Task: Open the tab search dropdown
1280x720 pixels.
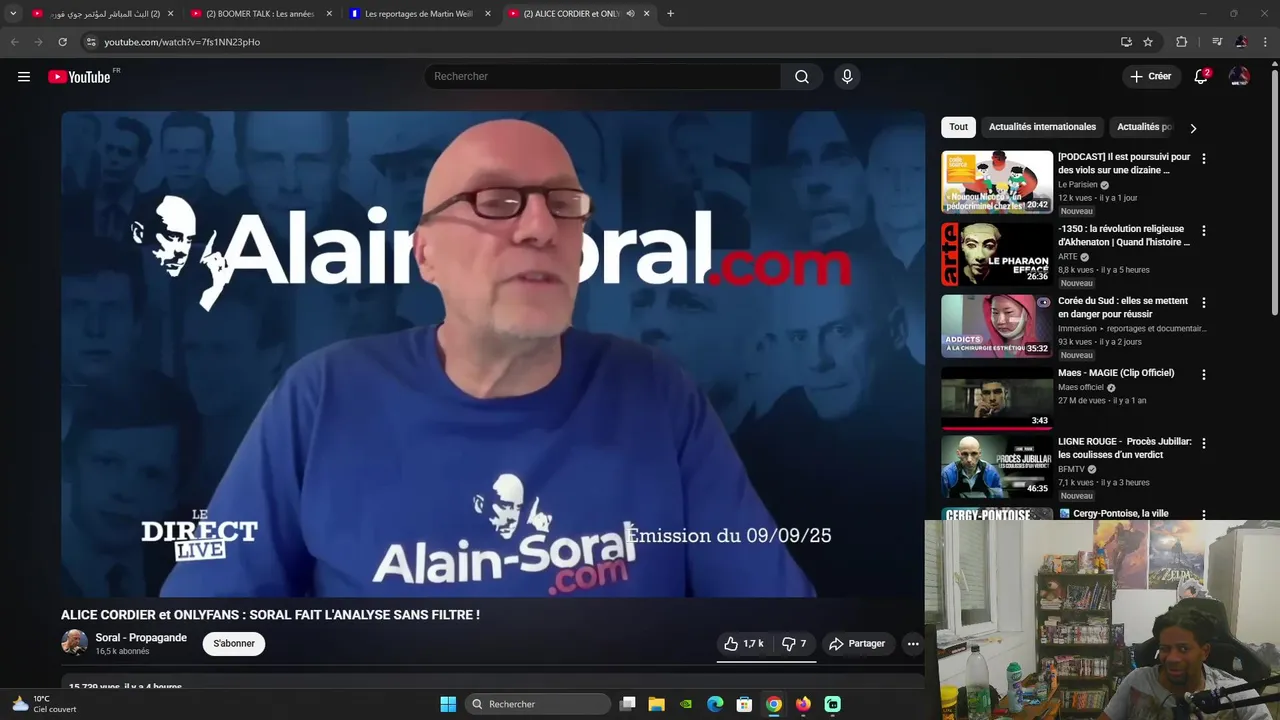Action: tap(13, 14)
